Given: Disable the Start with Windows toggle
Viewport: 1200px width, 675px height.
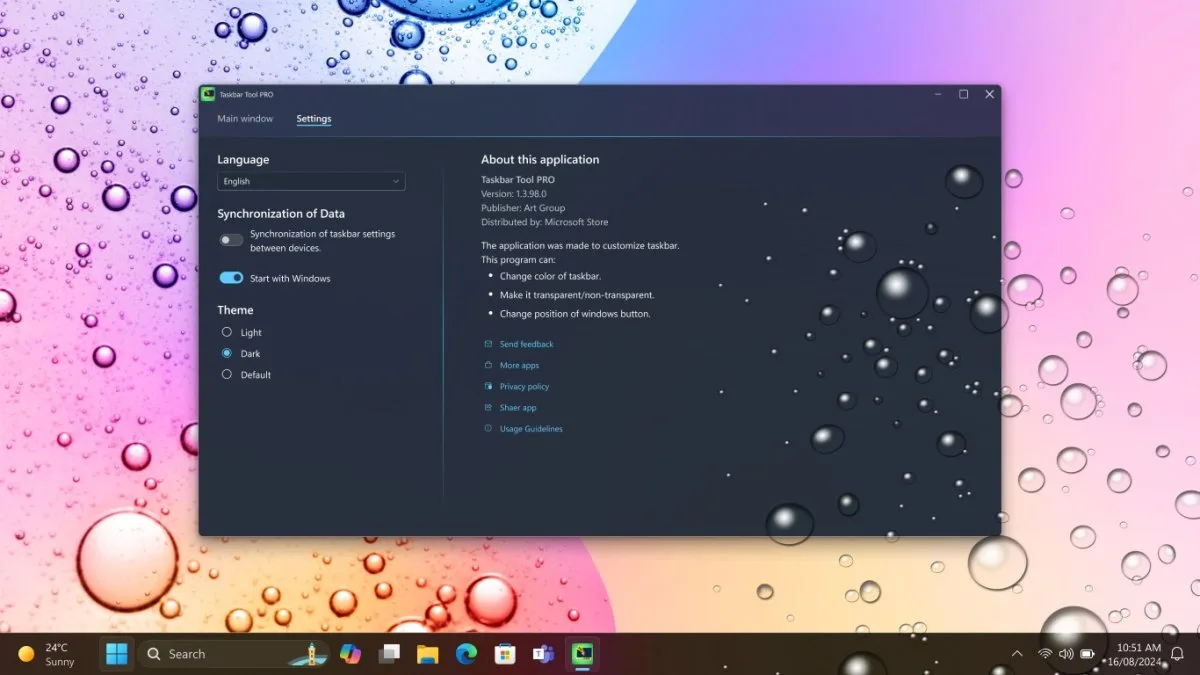Looking at the screenshot, I should click(x=232, y=278).
